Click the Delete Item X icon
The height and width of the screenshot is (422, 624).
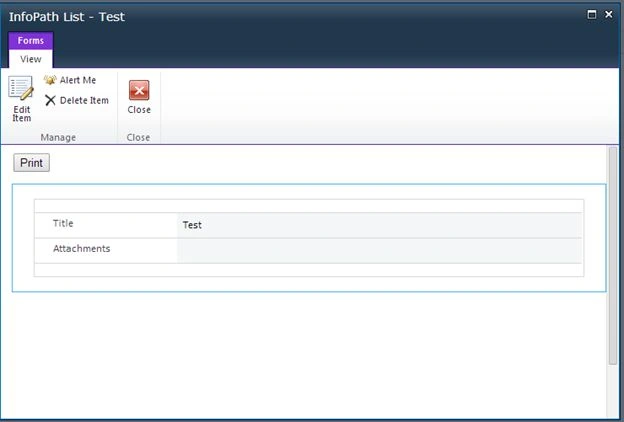point(50,100)
